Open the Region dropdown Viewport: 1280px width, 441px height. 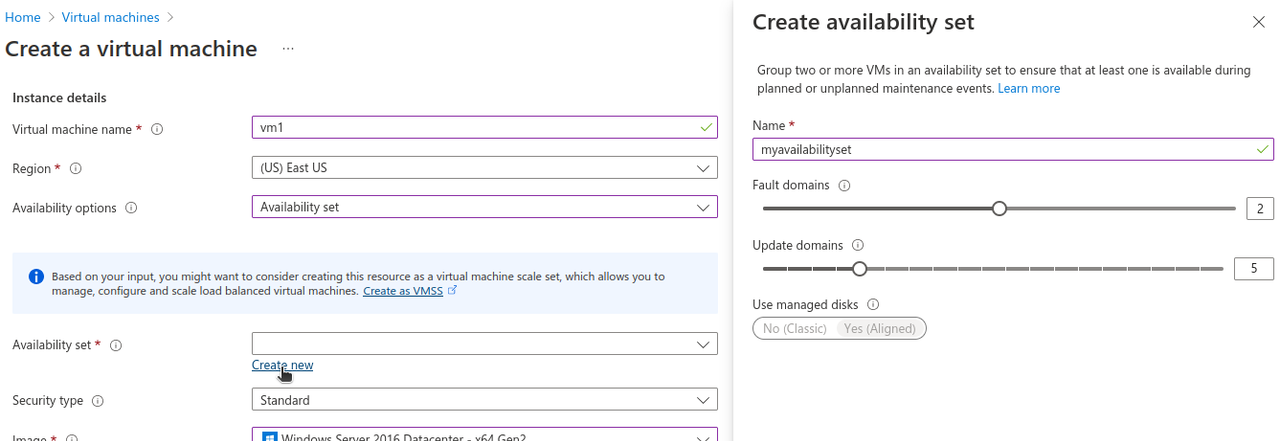point(484,168)
